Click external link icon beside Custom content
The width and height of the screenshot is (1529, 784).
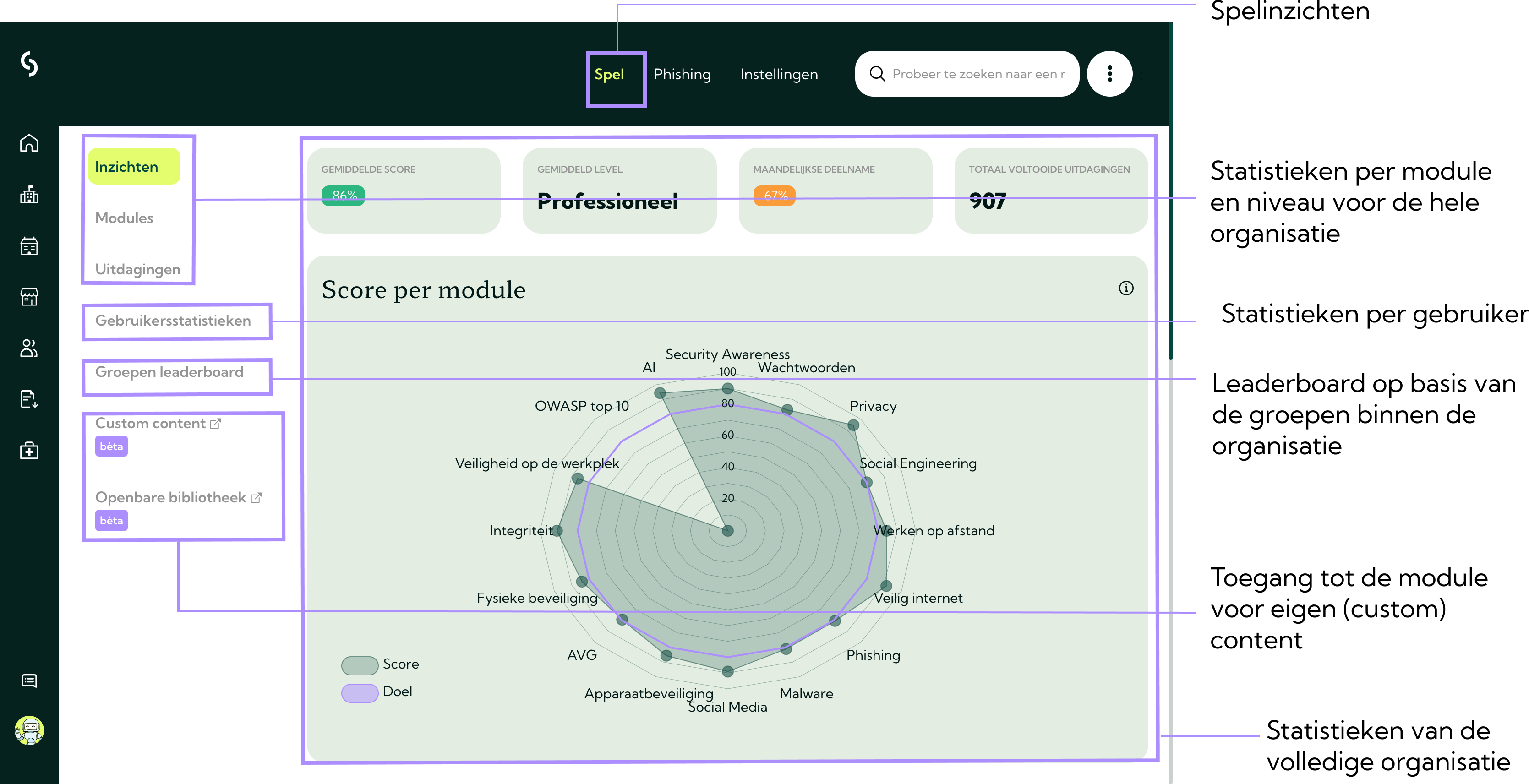(x=215, y=424)
